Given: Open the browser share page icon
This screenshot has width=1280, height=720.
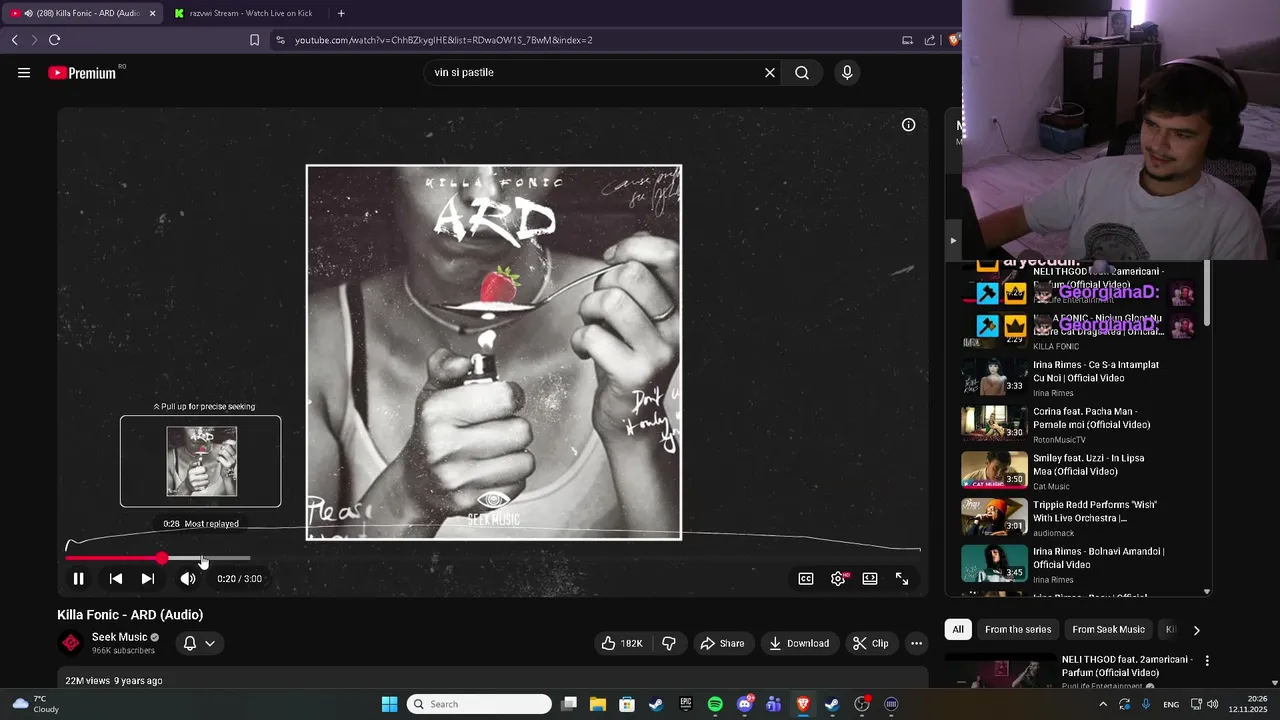Looking at the screenshot, I should coord(930,40).
